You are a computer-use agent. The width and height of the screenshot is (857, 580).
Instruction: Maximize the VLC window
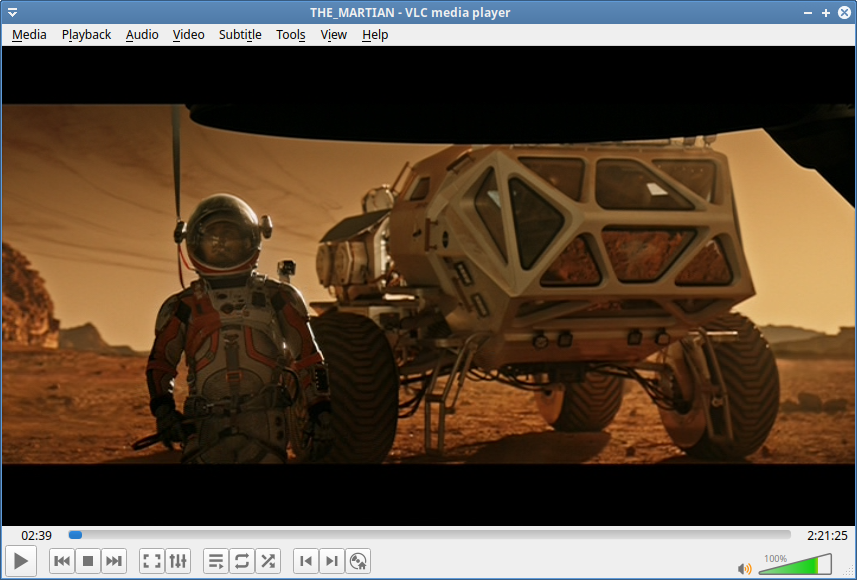tap(826, 13)
